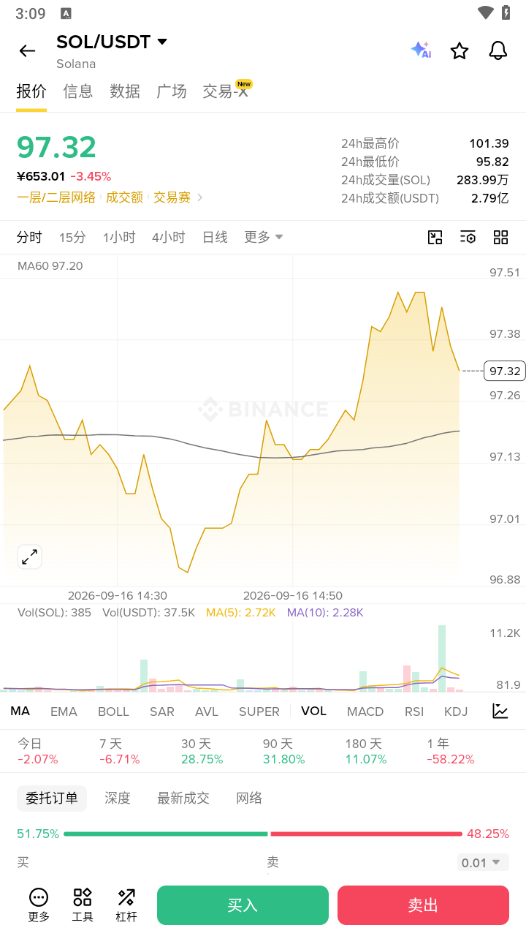Open the status bar battery icon
Screen dimensions: 526x936
tap(506, 13)
